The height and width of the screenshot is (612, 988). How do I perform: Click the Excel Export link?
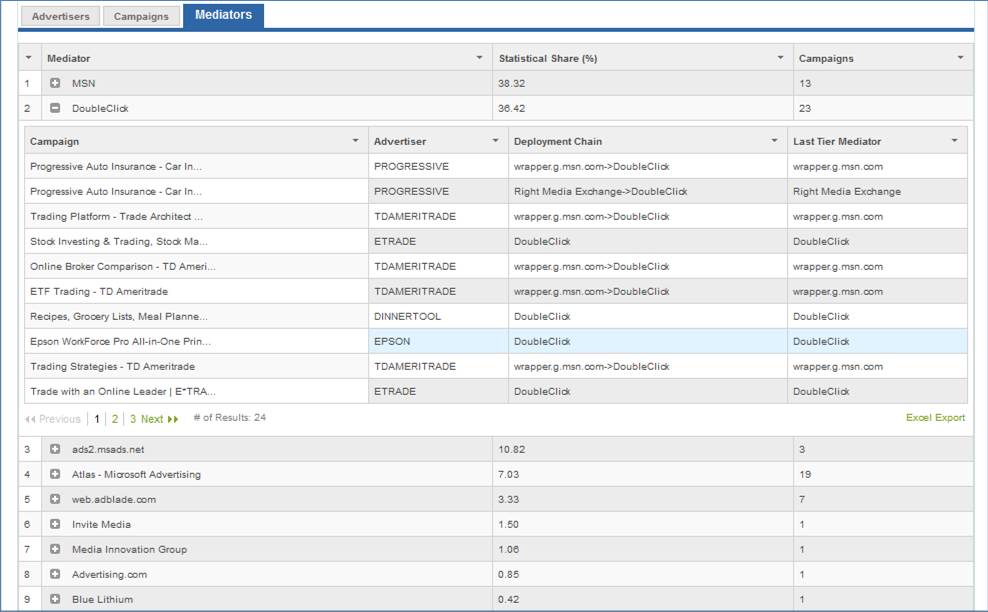(x=935, y=418)
